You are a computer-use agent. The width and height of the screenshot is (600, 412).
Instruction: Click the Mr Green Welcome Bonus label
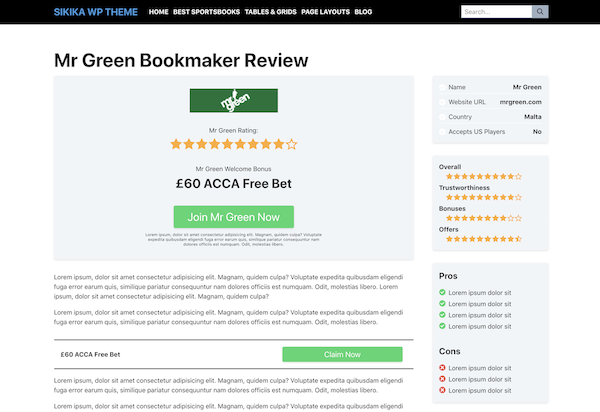point(233,169)
